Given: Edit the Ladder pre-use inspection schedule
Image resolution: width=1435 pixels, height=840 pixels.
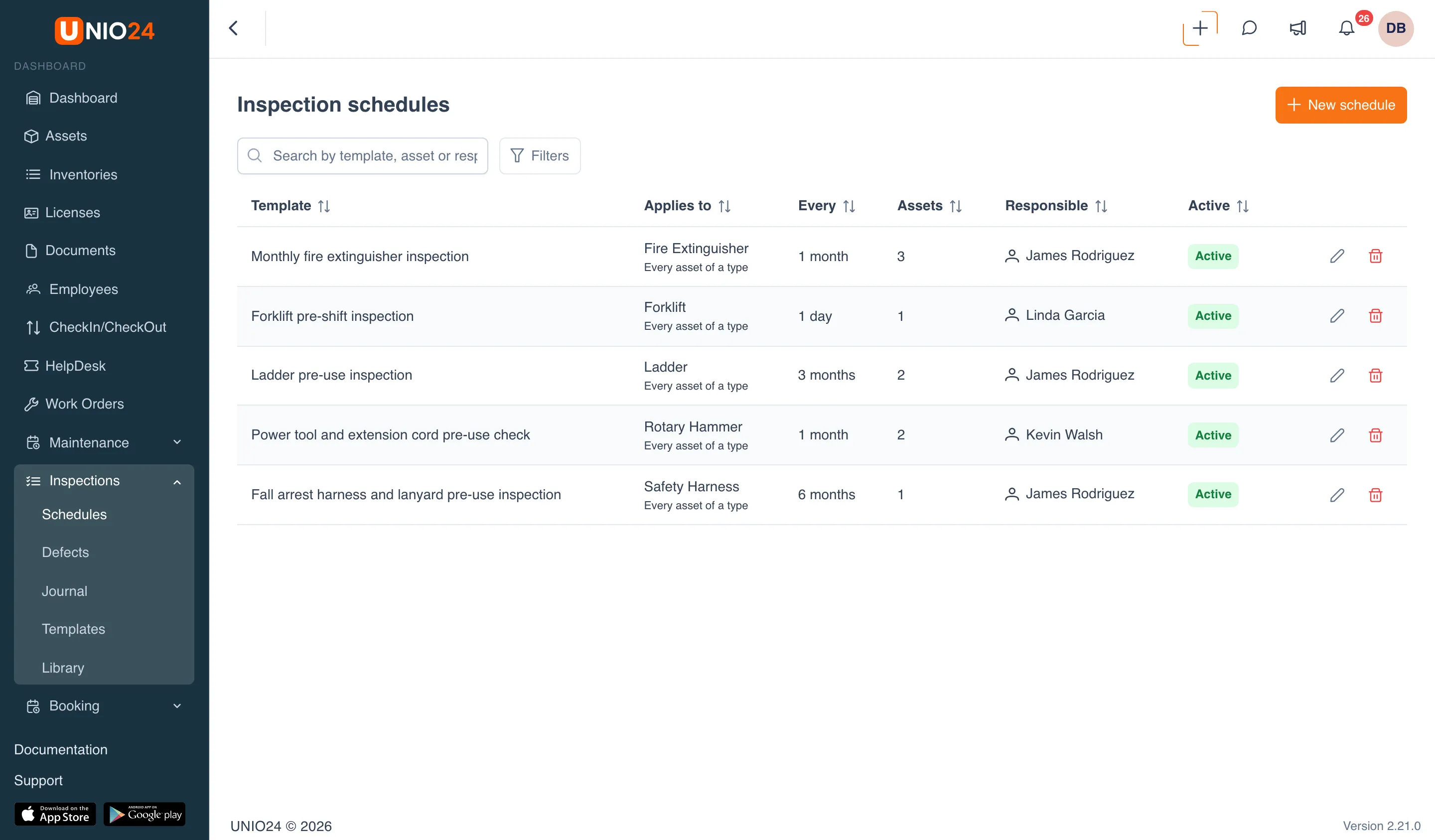Looking at the screenshot, I should 1337,376.
